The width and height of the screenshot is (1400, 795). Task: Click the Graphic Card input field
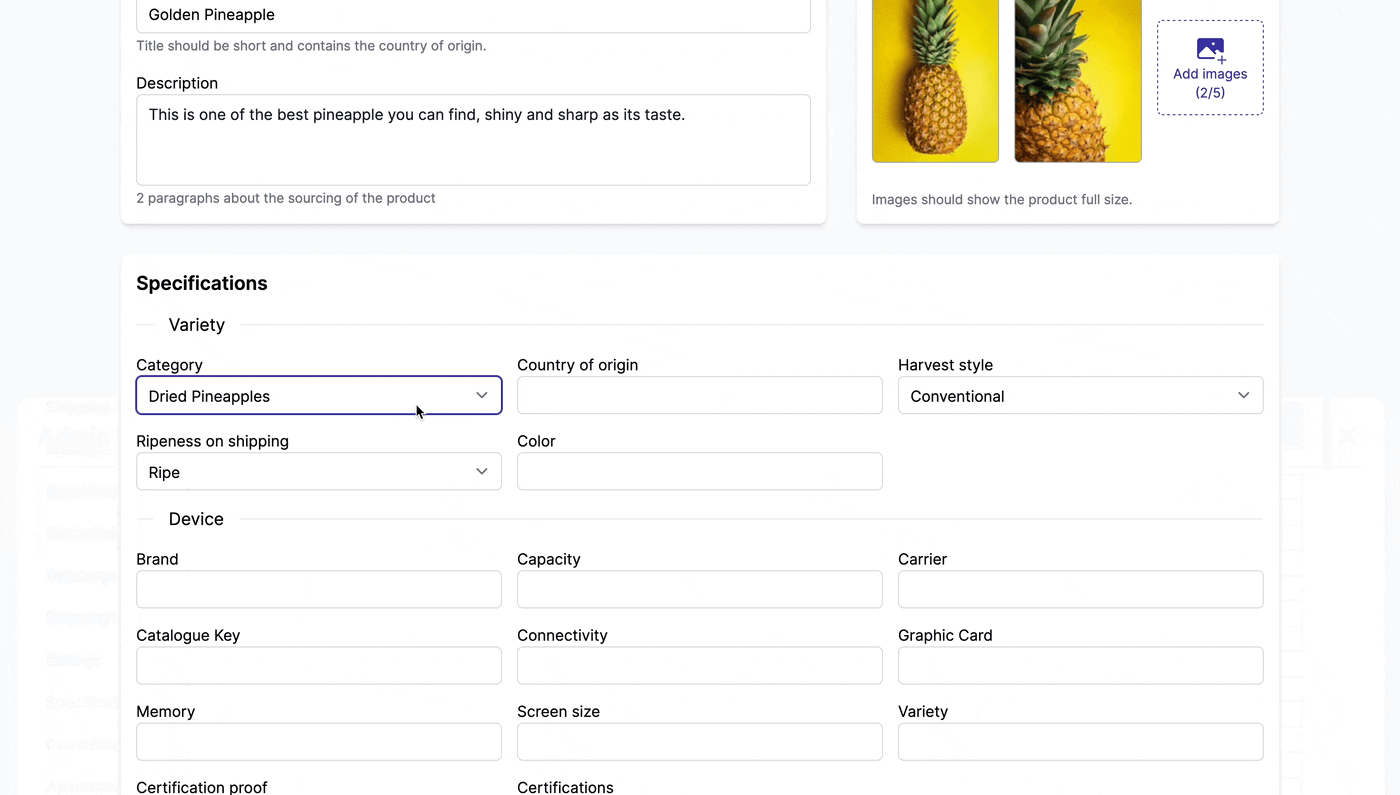pyautogui.click(x=1080, y=666)
